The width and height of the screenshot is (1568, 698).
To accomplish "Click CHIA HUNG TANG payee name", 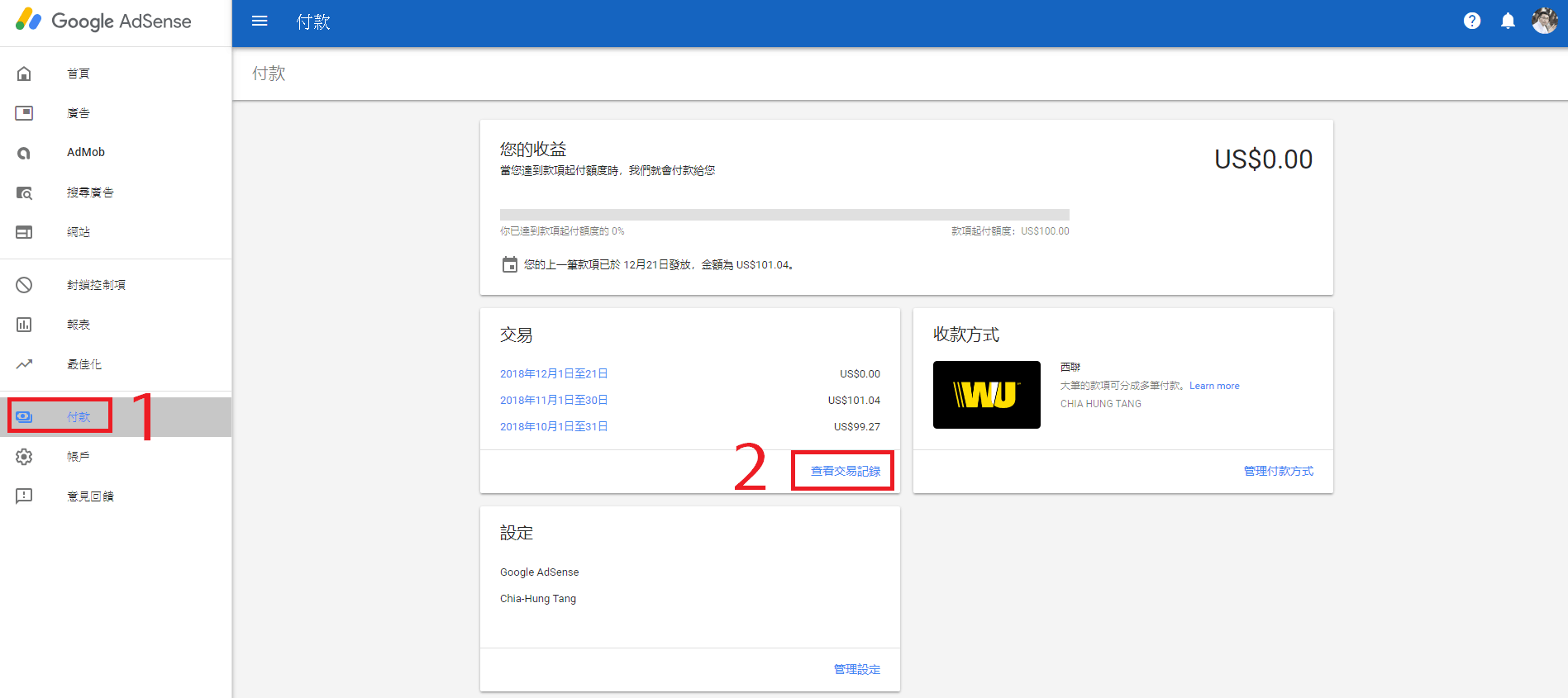I will pos(1101,404).
